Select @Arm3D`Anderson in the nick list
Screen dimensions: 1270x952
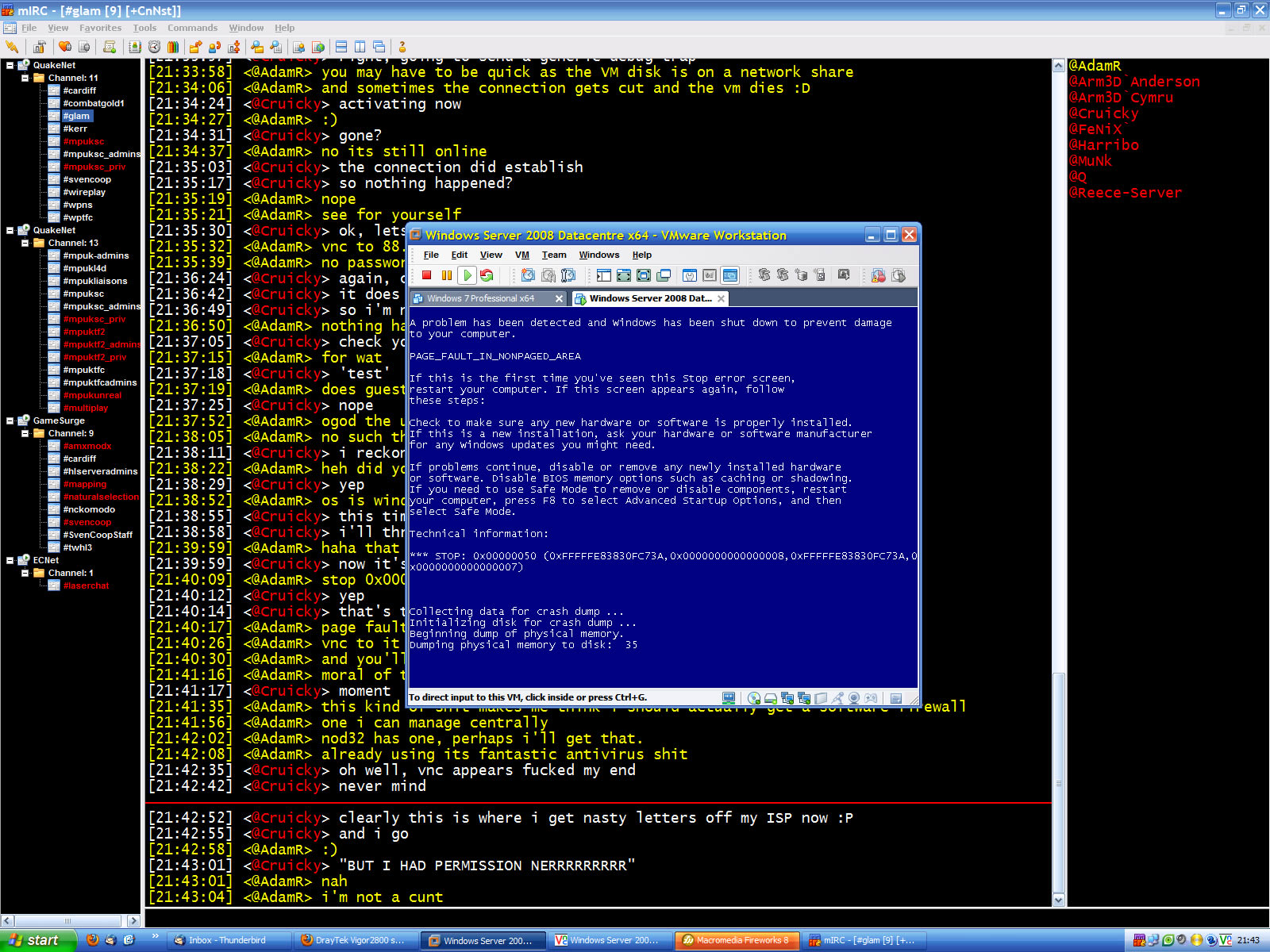point(1134,82)
